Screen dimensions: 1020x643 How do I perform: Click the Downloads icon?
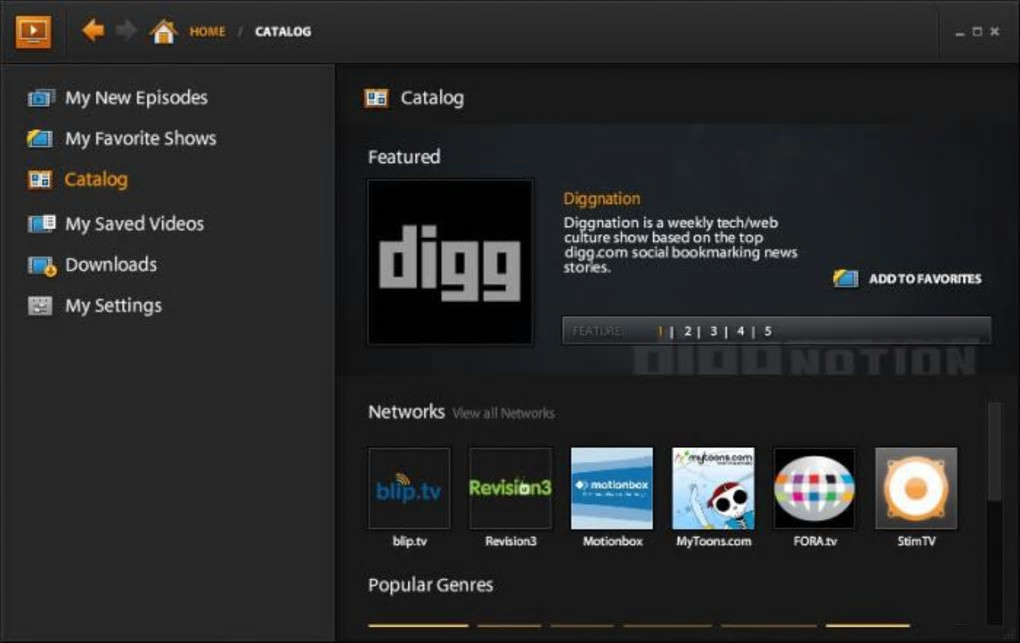(42, 266)
